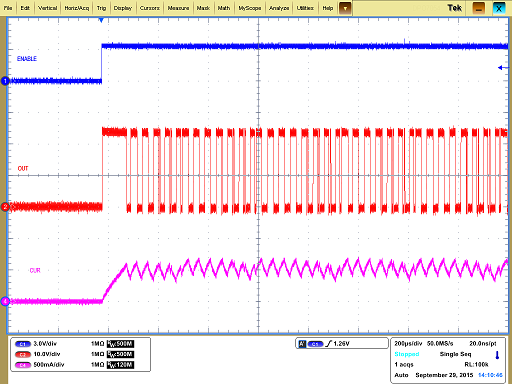Screen dimensions: 512x384
Task: Select the CUR waveform label
Action: tap(35, 270)
